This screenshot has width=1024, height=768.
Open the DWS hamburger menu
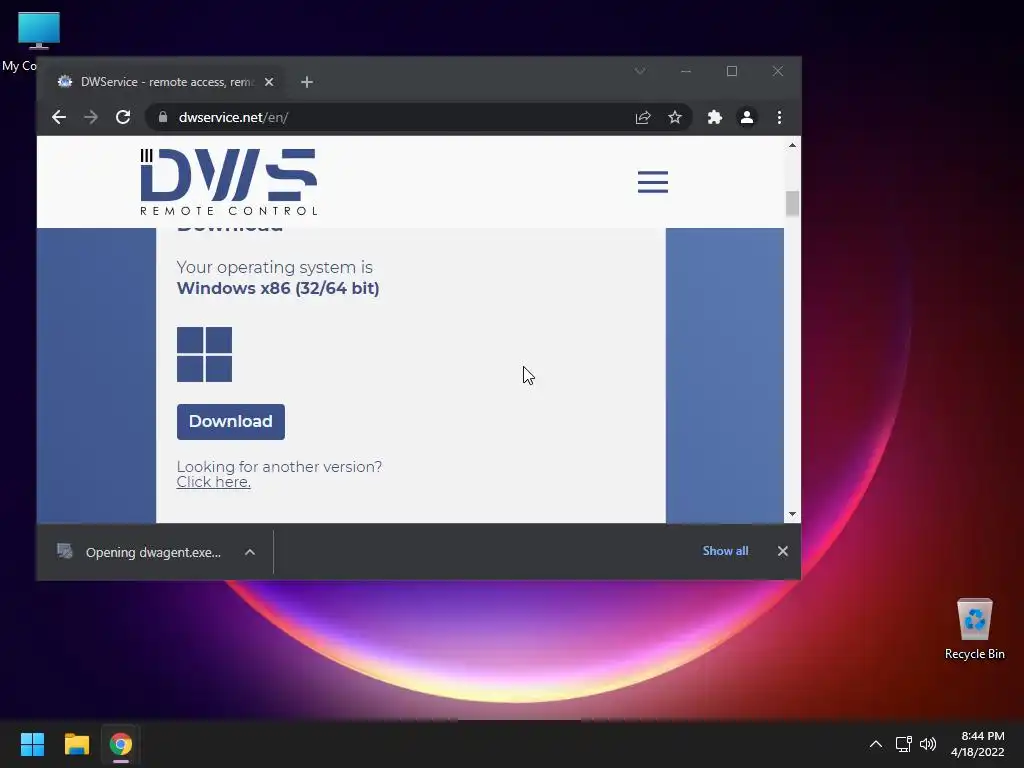(652, 182)
